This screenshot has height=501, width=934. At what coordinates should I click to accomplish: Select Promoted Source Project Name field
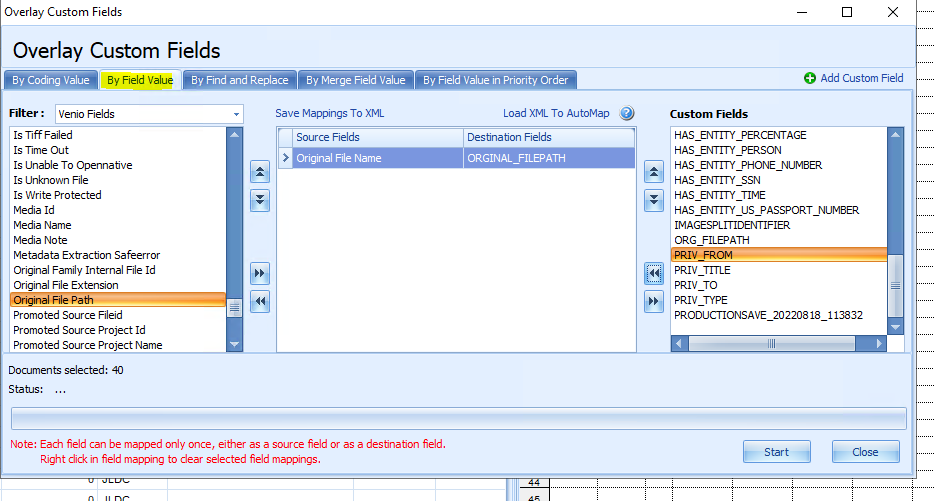118,345
